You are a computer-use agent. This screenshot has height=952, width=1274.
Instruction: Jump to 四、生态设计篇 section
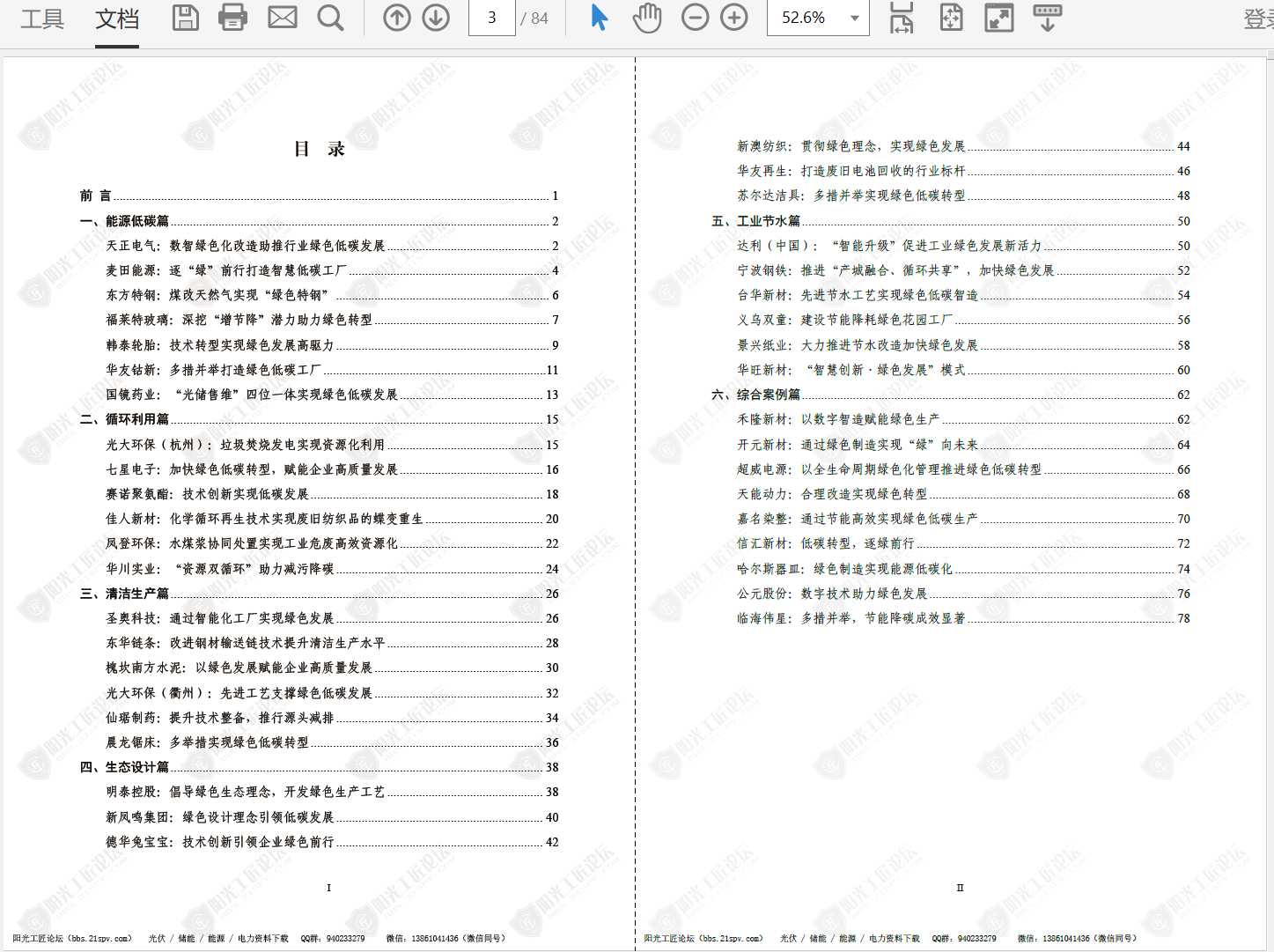(319, 767)
